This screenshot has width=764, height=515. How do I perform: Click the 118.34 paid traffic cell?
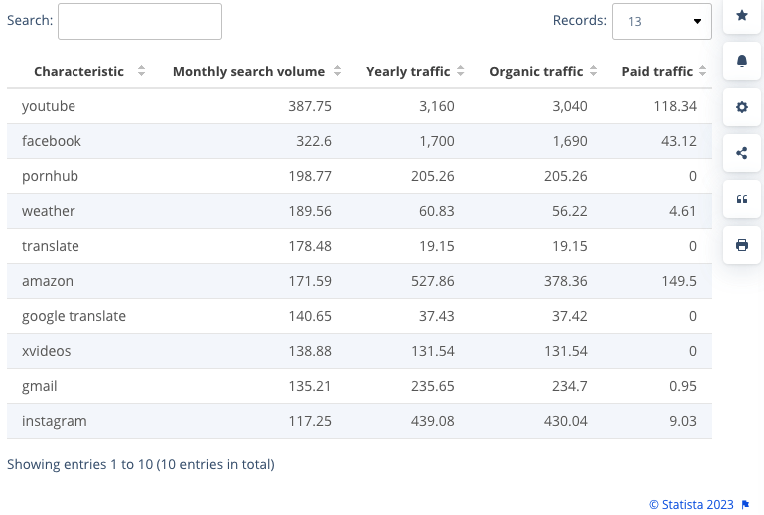pyautogui.click(x=675, y=106)
